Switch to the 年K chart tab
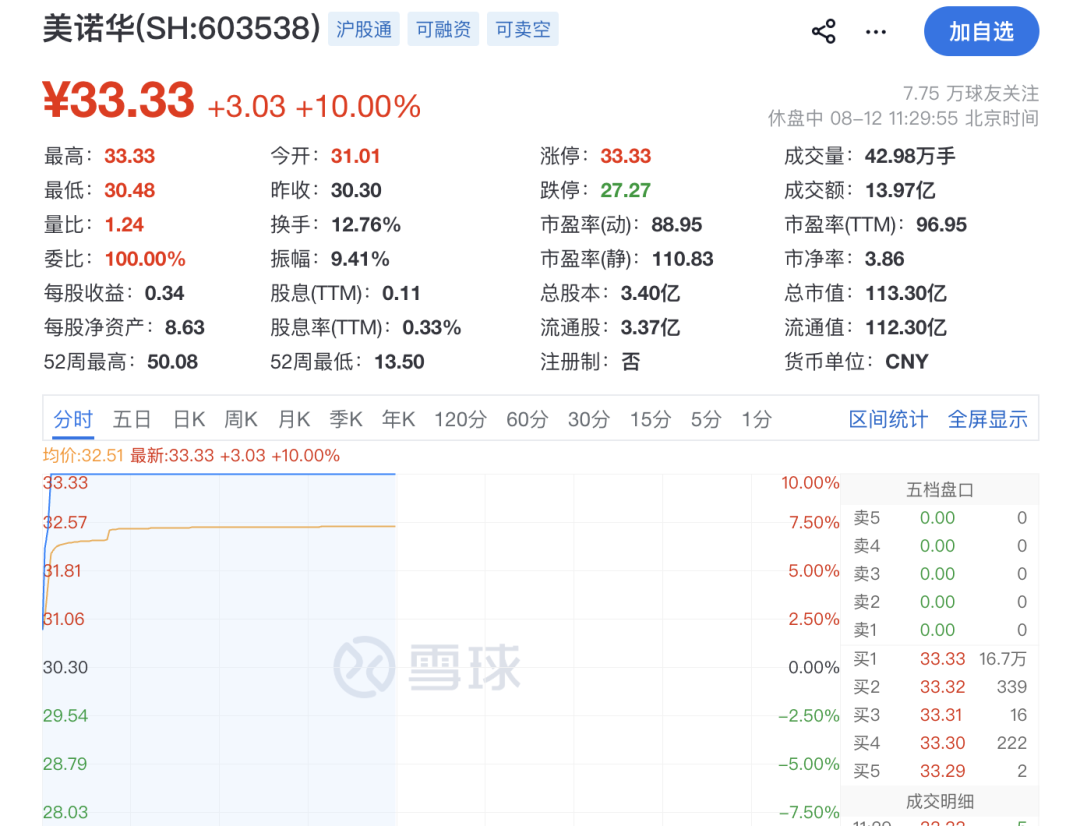The width and height of the screenshot is (1080, 826). (x=398, y=419)
